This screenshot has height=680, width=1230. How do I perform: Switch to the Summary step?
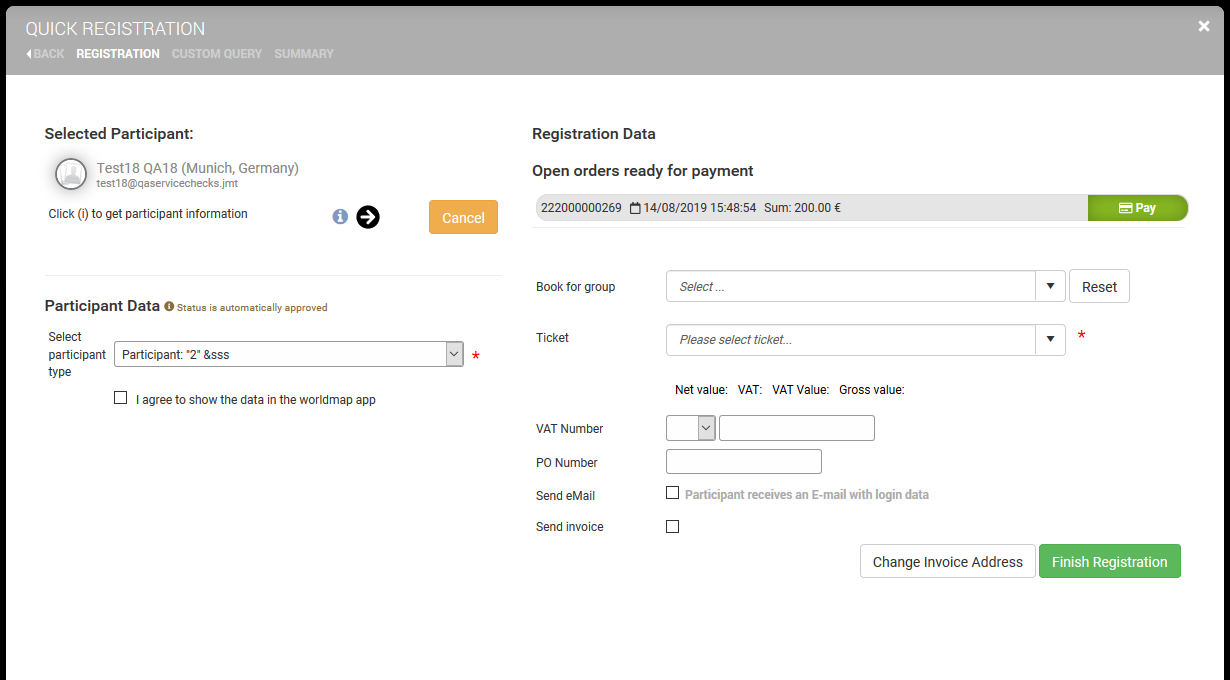[x=304, y=54]
